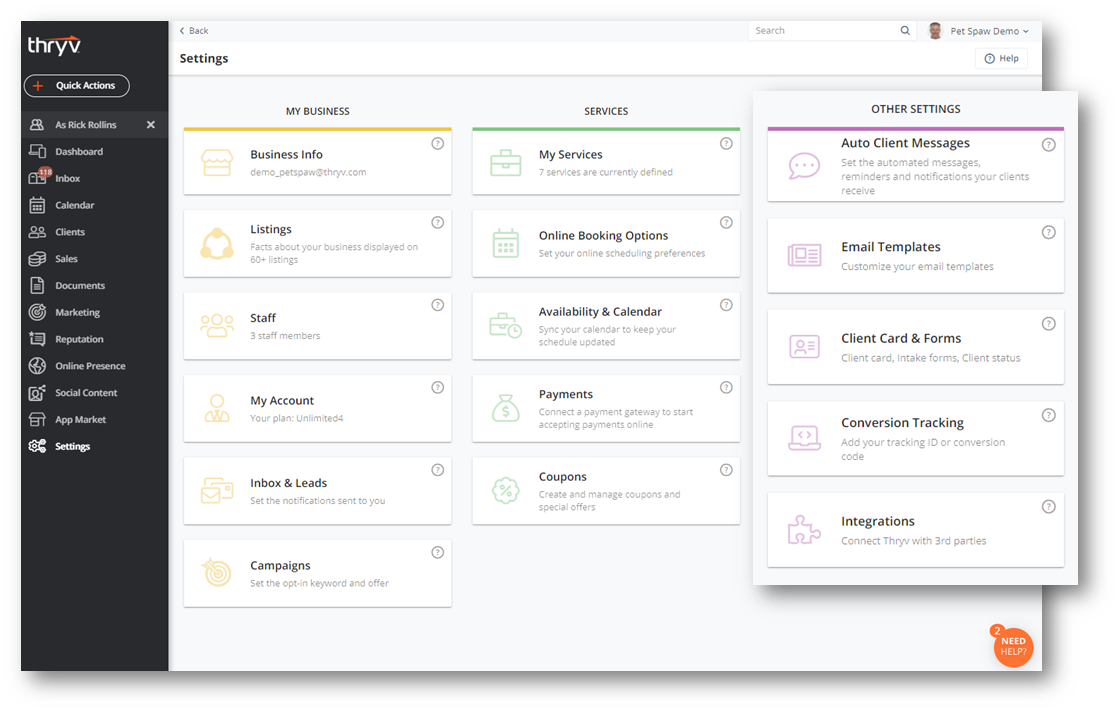
Task: Click help icon on Inbox & Leads card
Action: (438, 470)
